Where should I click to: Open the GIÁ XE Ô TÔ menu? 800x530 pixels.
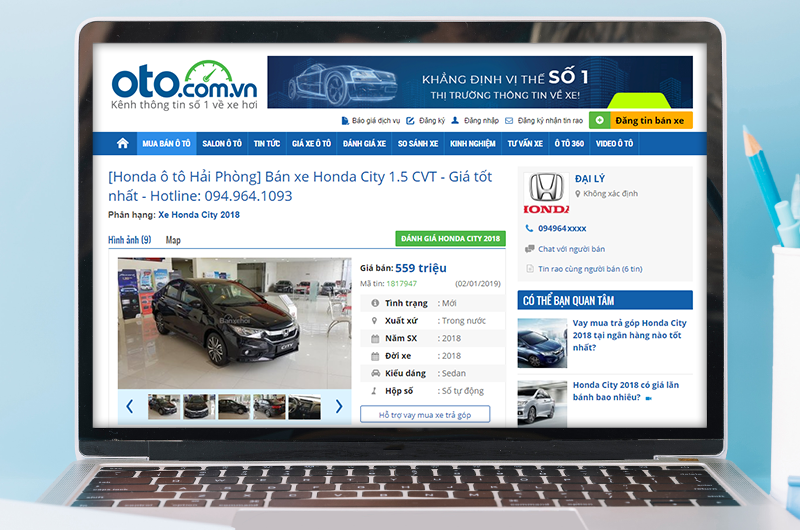[311, 144]
